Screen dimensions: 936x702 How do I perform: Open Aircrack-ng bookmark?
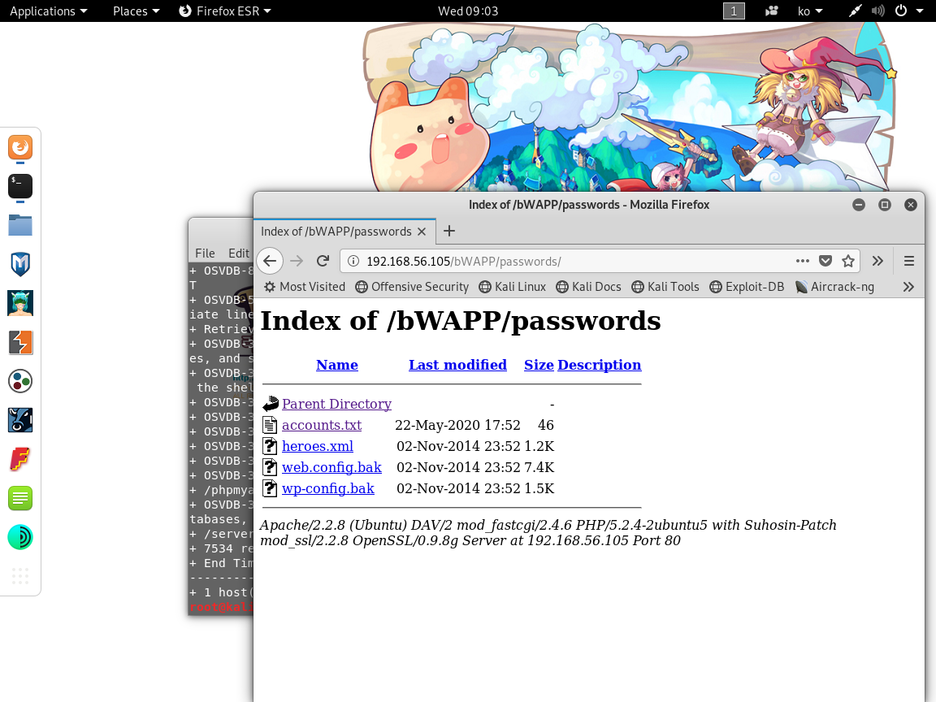(835, 287)
